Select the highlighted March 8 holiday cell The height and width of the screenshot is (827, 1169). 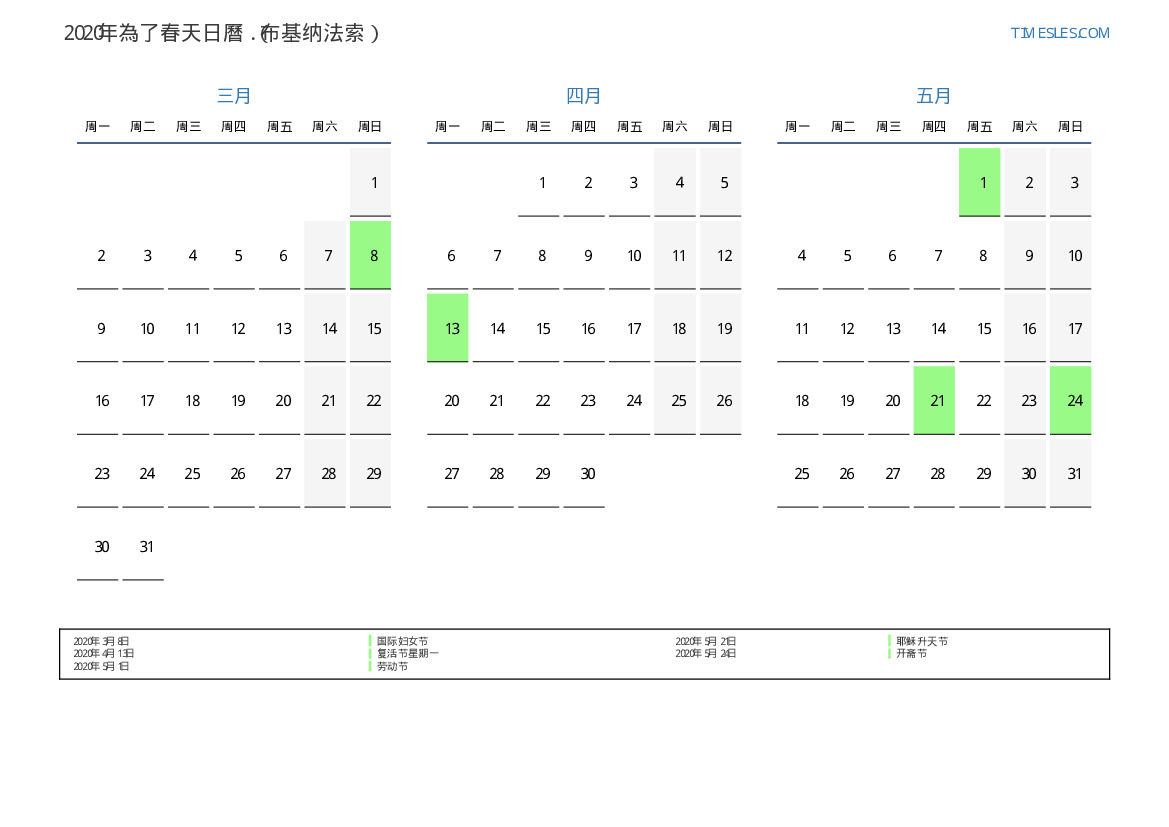[371, 255]
